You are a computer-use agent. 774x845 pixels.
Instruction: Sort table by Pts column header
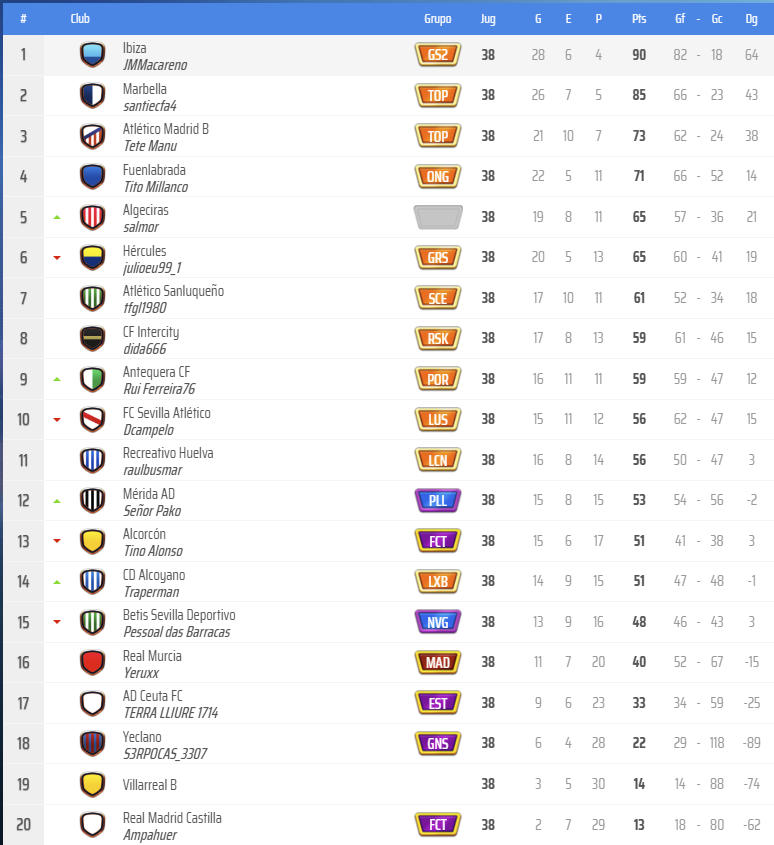click(x=638, y=18)
